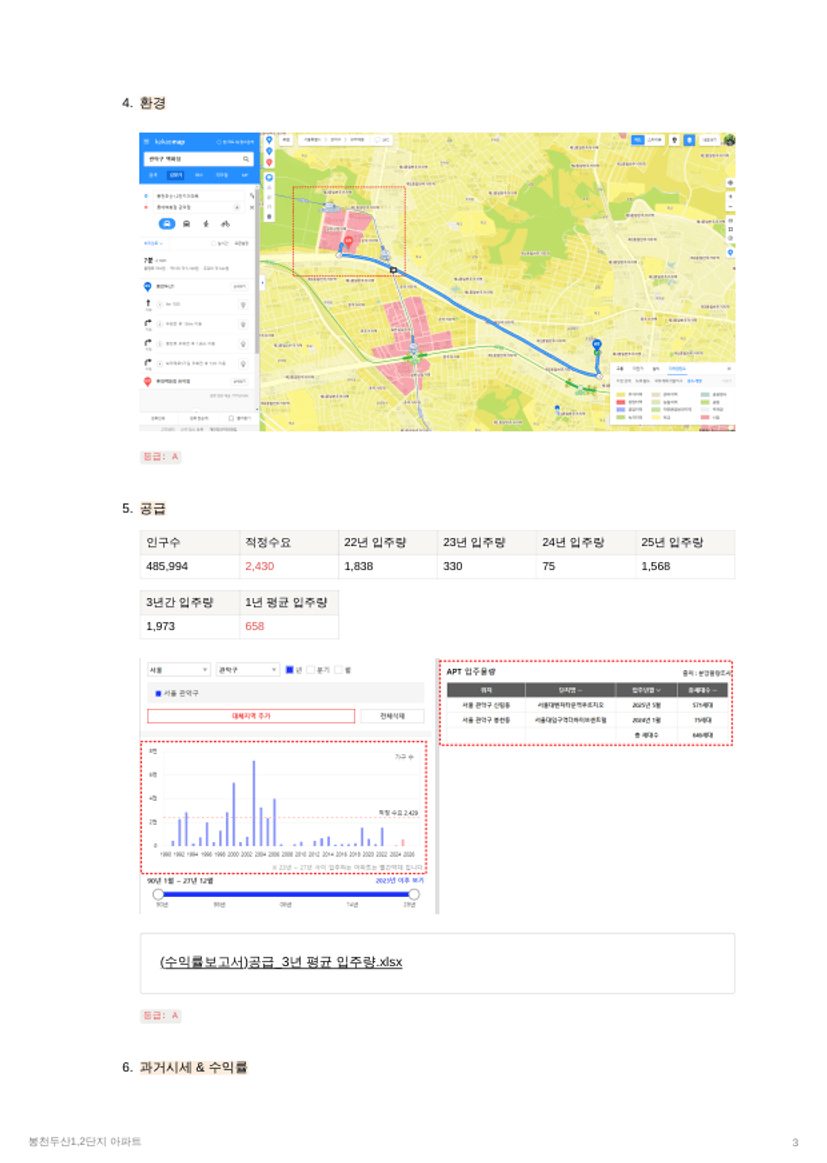Viewport: 827px width, 1163px height.
Task: Click the search magnifier in the Kakaomap search box
Action: click(247, 159)
